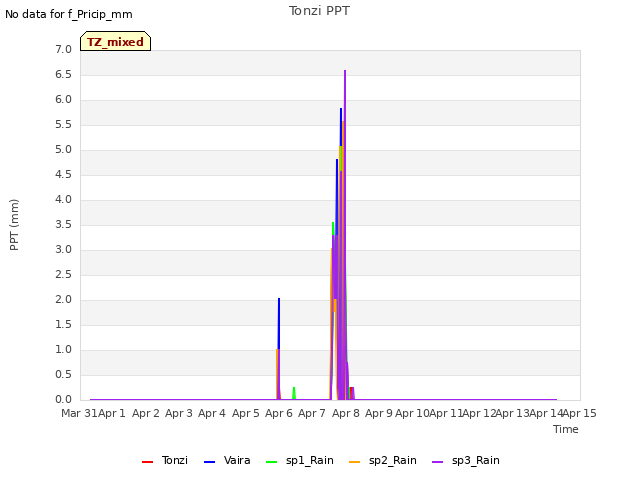This screenshot has width=640, height=480.
Task: Click the Apr 15 x-axis tick label
Action: click(x=580, y=413)
